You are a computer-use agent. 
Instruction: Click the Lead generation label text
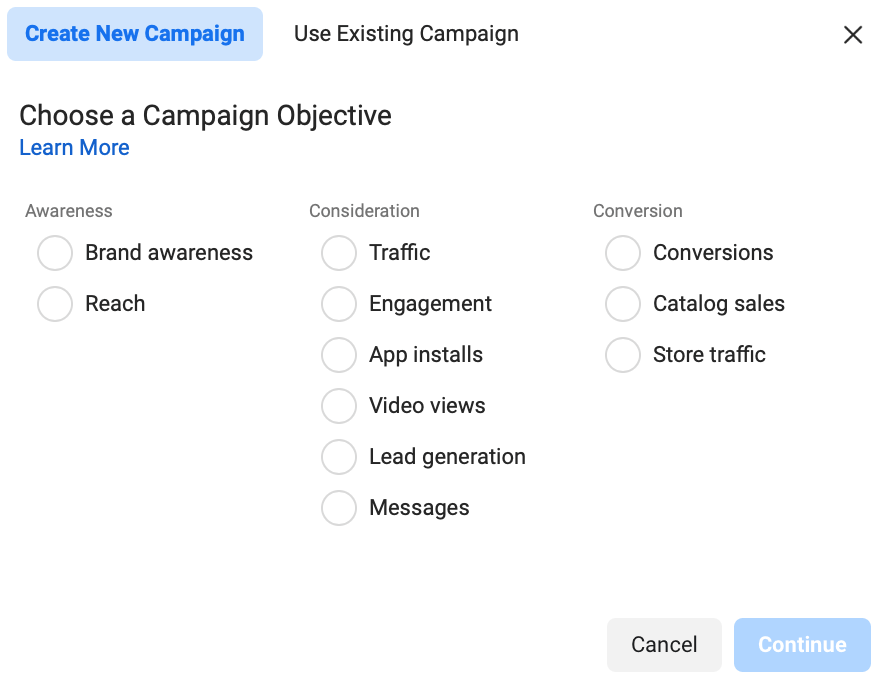(x=447, y=457)
